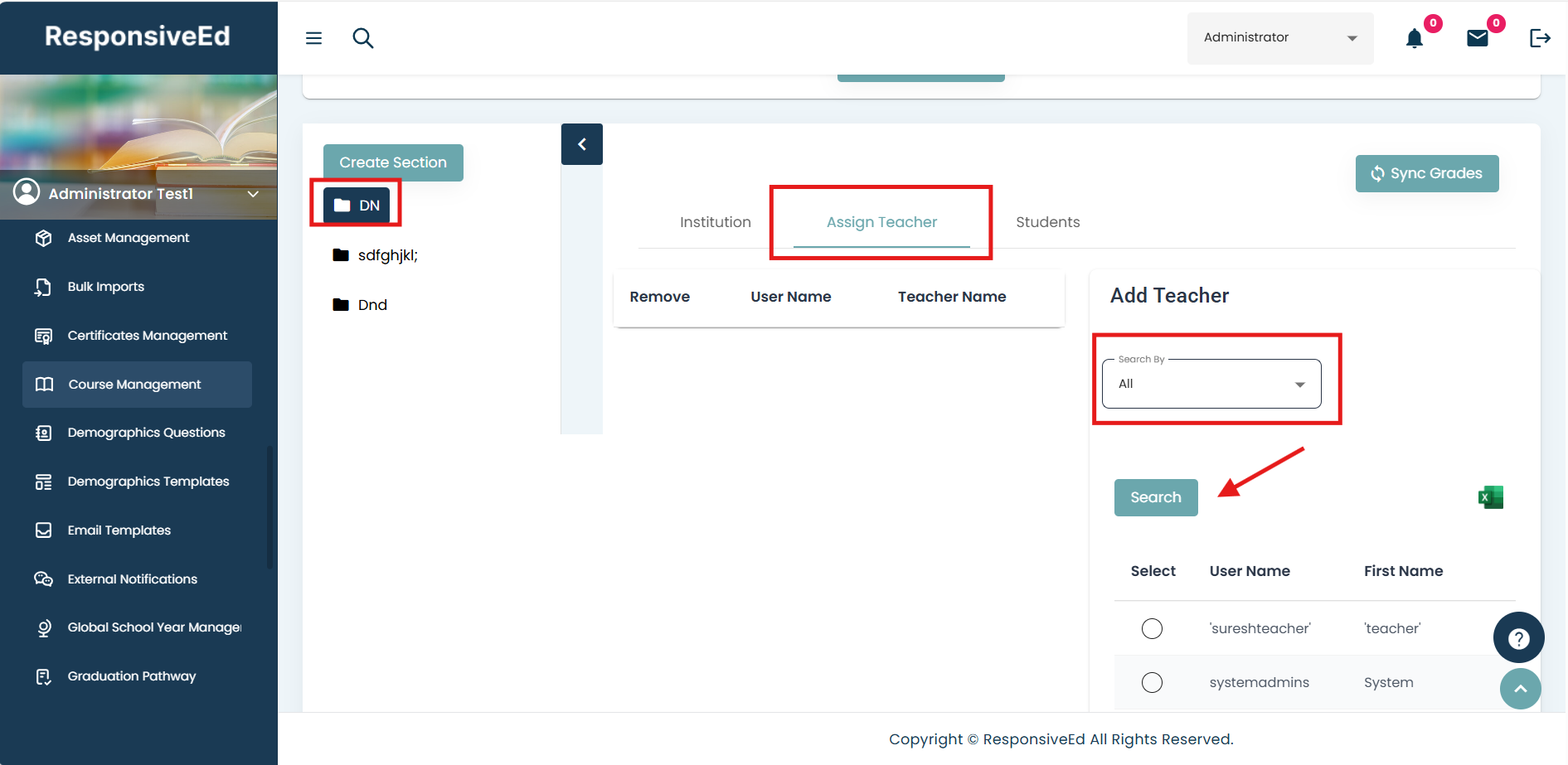The height and width of the screenshot is (765, 1568).
Task: Collapse the sections panel with chevron
Action: [x=582, y=144]
